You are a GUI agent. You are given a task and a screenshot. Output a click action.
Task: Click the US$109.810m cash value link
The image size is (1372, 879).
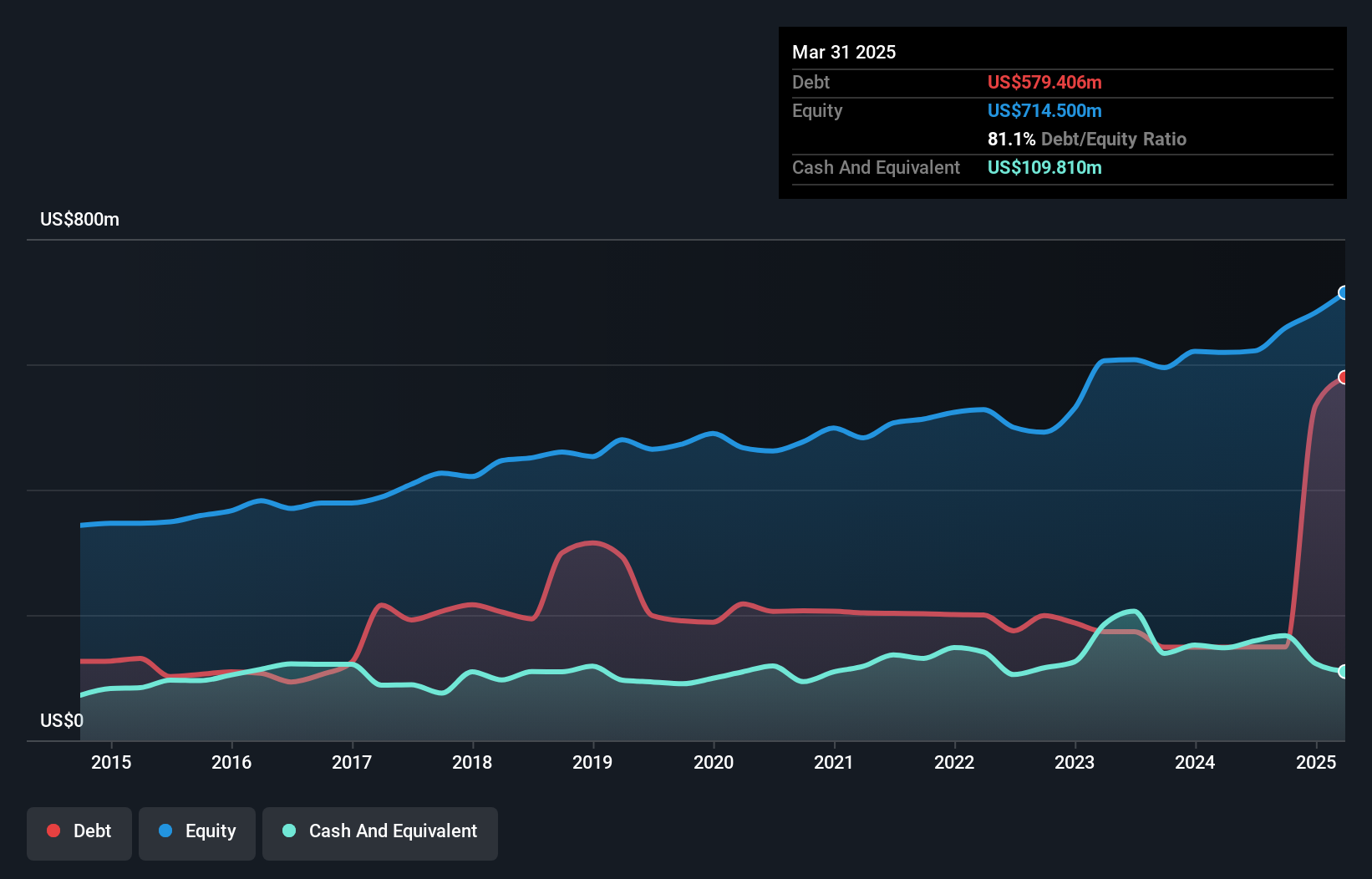(1044, 168)
